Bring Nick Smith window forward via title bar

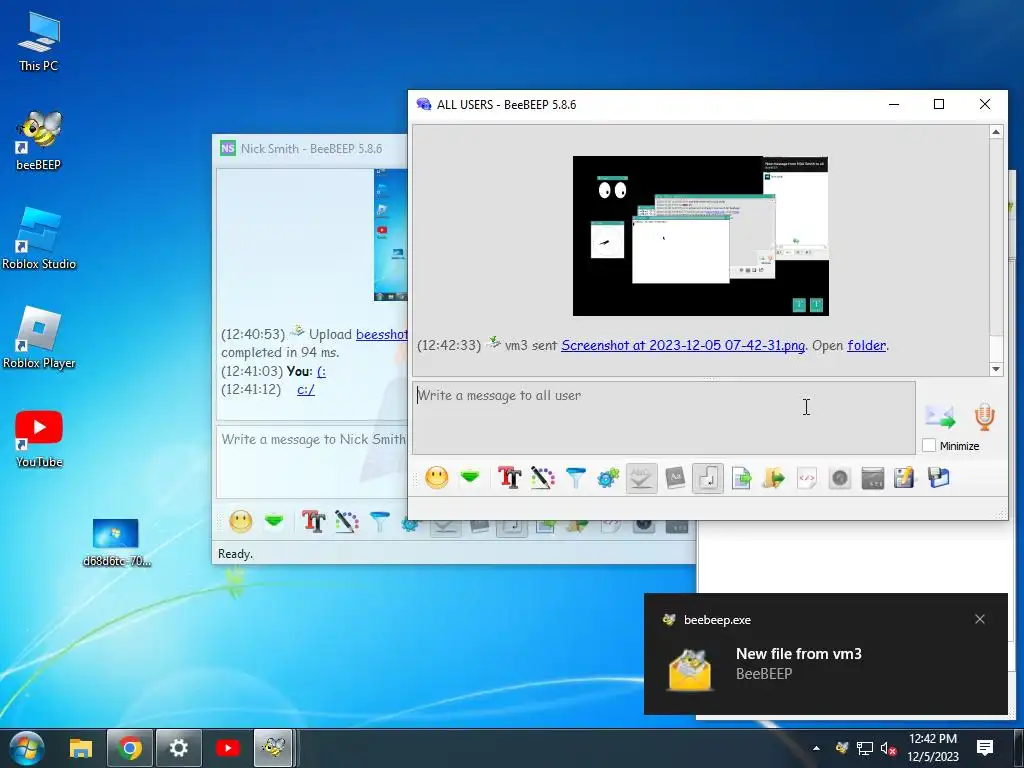311,148
